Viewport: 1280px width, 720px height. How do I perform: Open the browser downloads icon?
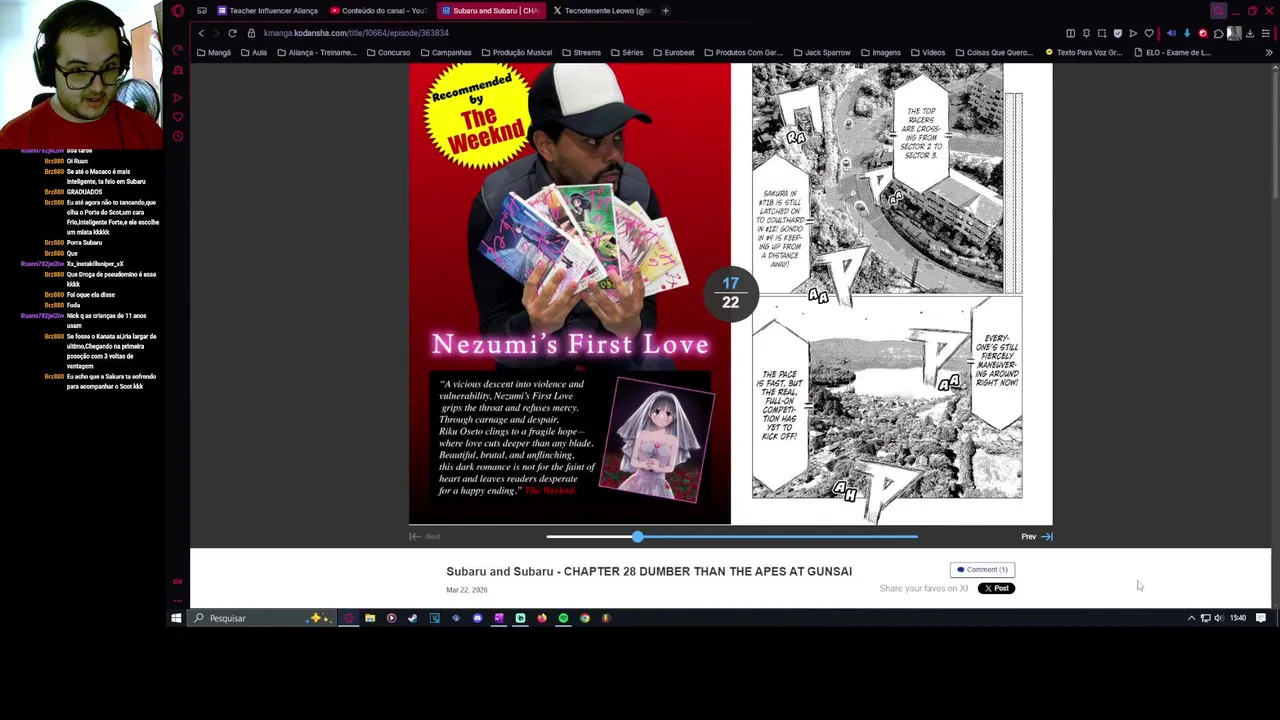[x=1250, y=33]
